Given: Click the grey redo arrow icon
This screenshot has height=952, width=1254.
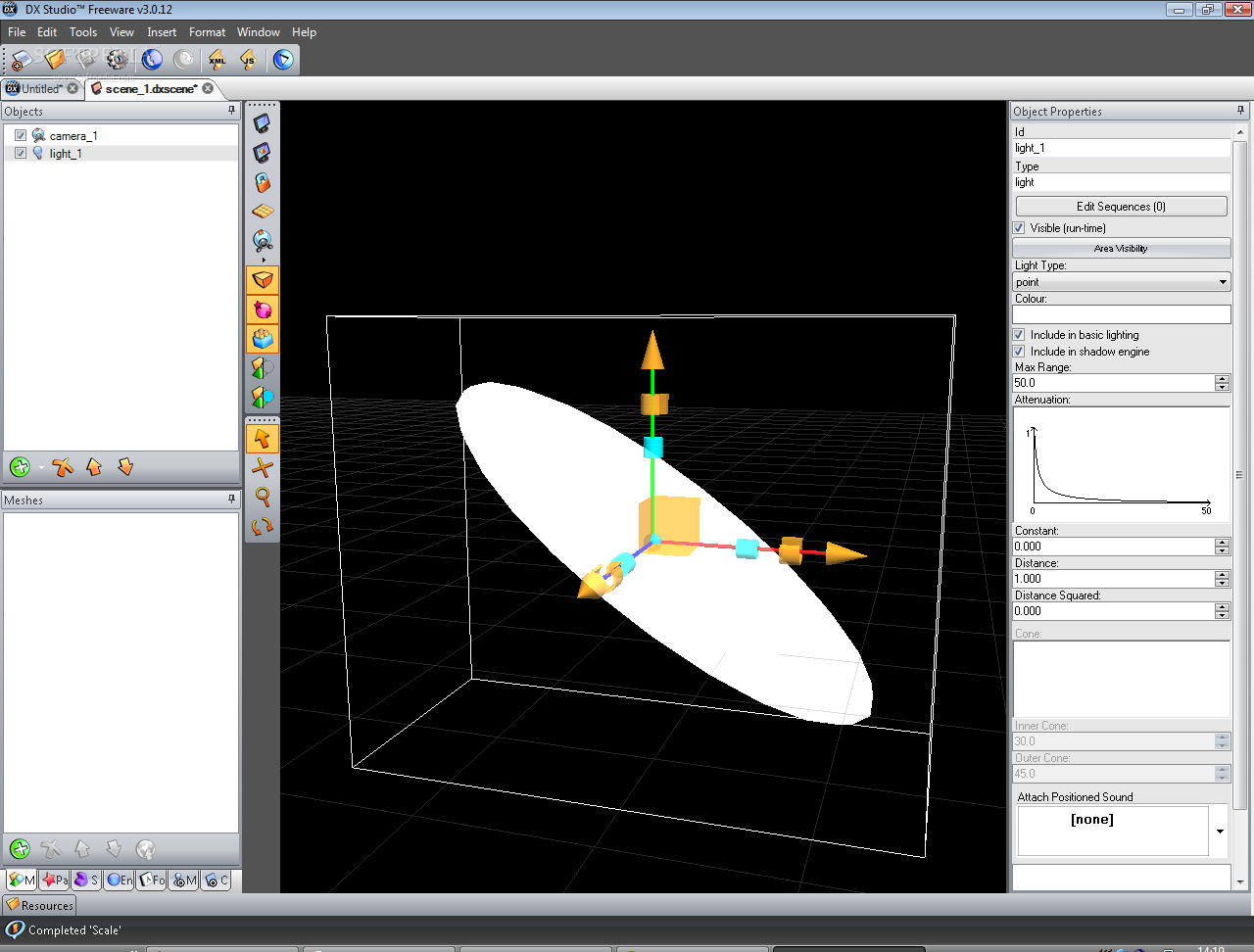Looking at the screenshot, I should coord(183,60).
